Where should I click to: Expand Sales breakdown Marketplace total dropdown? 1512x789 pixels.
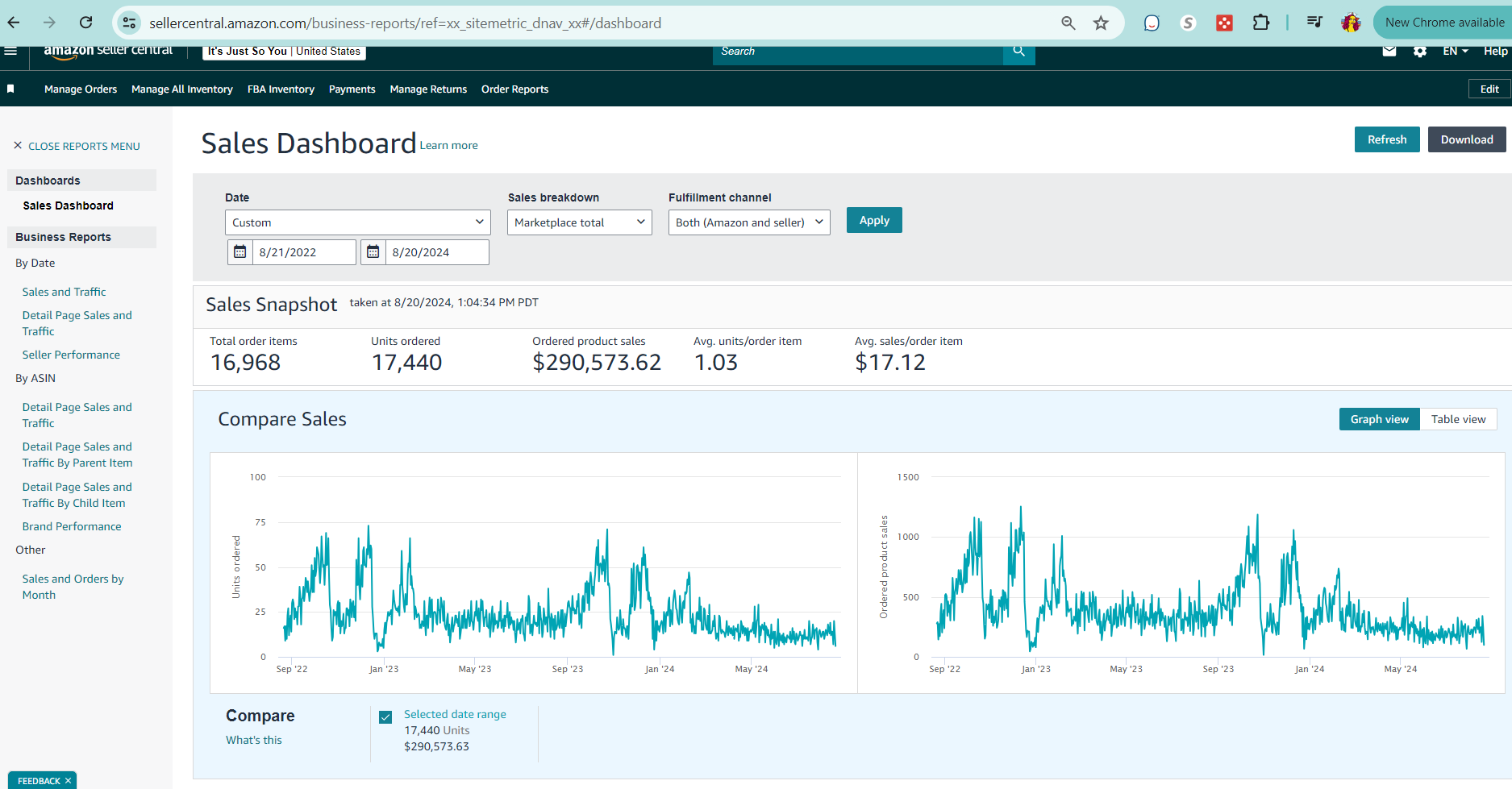(x=579, y=222)
